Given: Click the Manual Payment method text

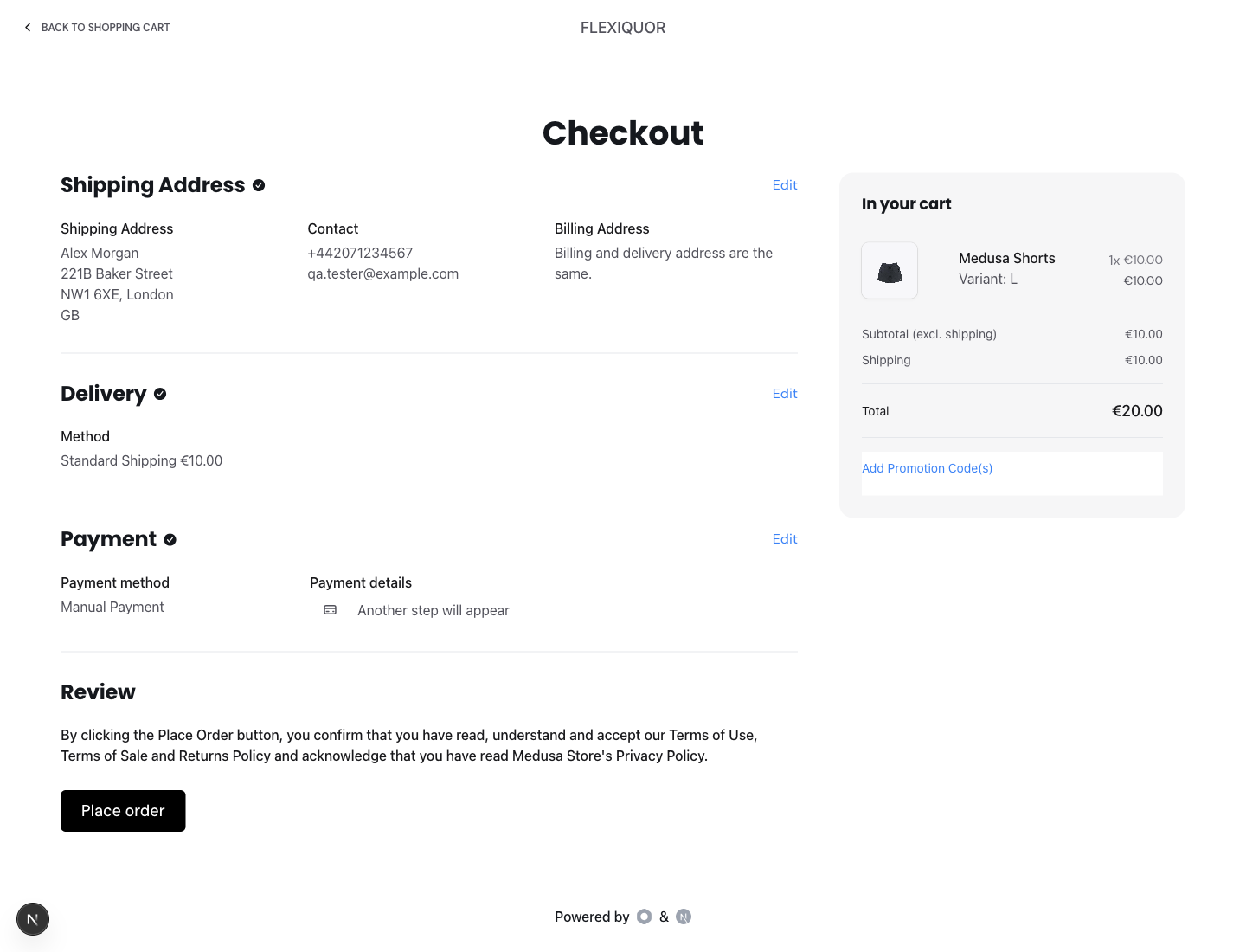Looking at the screenshot, I should [112, 607].
